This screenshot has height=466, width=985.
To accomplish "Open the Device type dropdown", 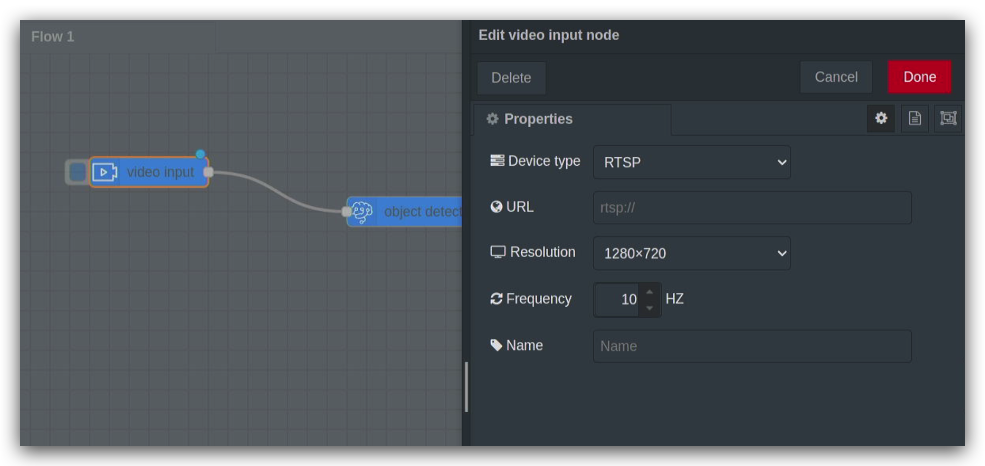I will coord(692,162).
